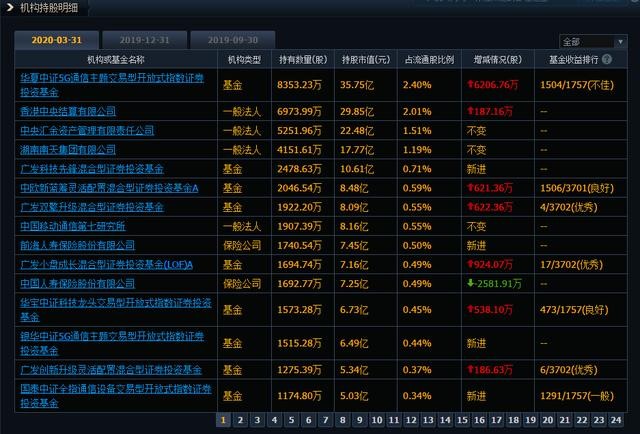Go to page 8
The width and height of the screenshot is (640, 434).
[x=342, y=420]
